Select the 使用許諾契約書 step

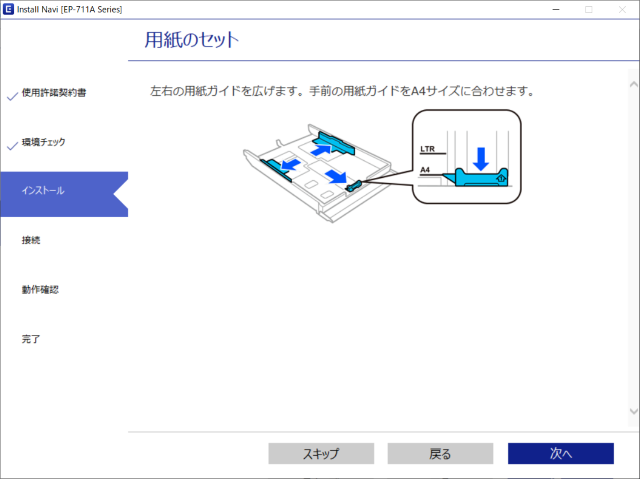(x=54, y=93)
